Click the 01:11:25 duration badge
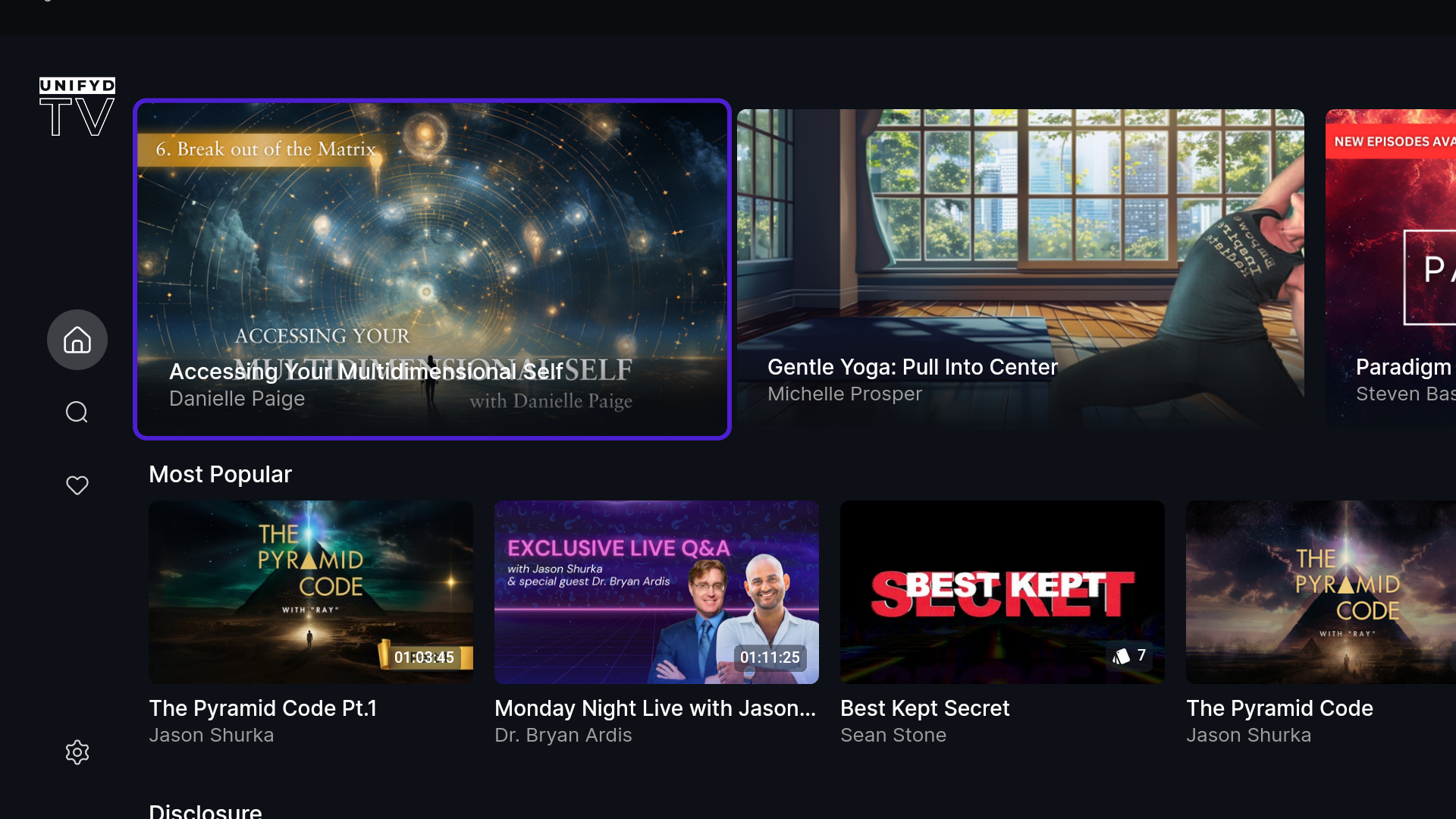The image size is (1456, 819). point(770,657)
